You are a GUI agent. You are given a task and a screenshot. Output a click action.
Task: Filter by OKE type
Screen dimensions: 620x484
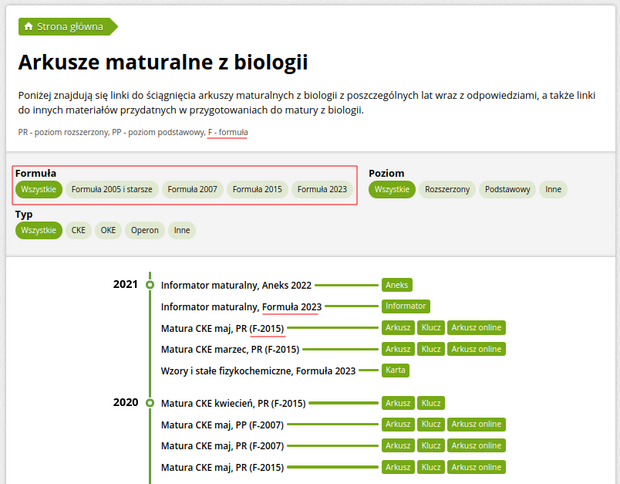(x=108, y=231)
